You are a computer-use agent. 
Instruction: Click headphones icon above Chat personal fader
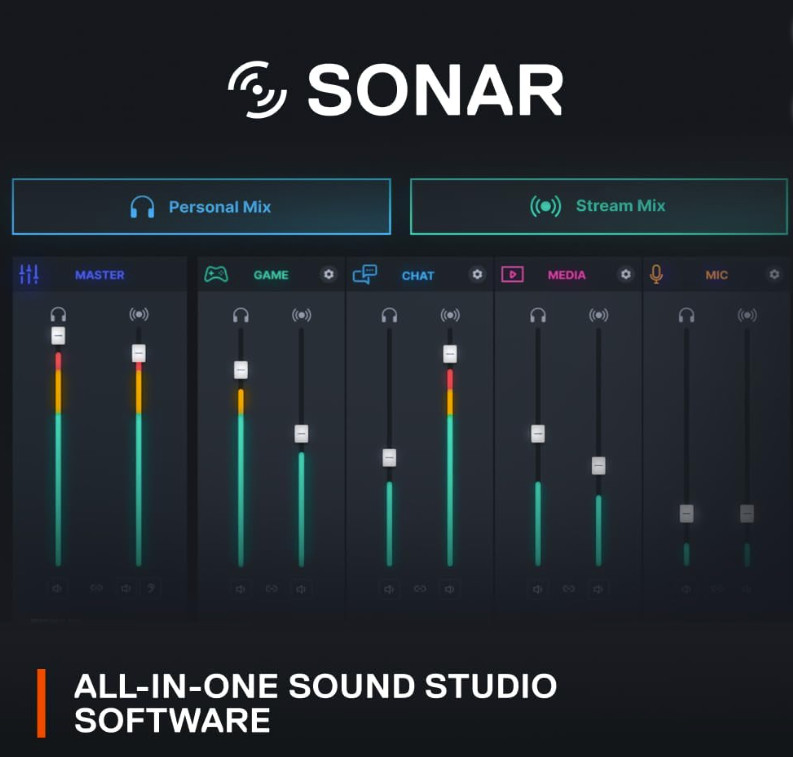(x=389, y=315)
